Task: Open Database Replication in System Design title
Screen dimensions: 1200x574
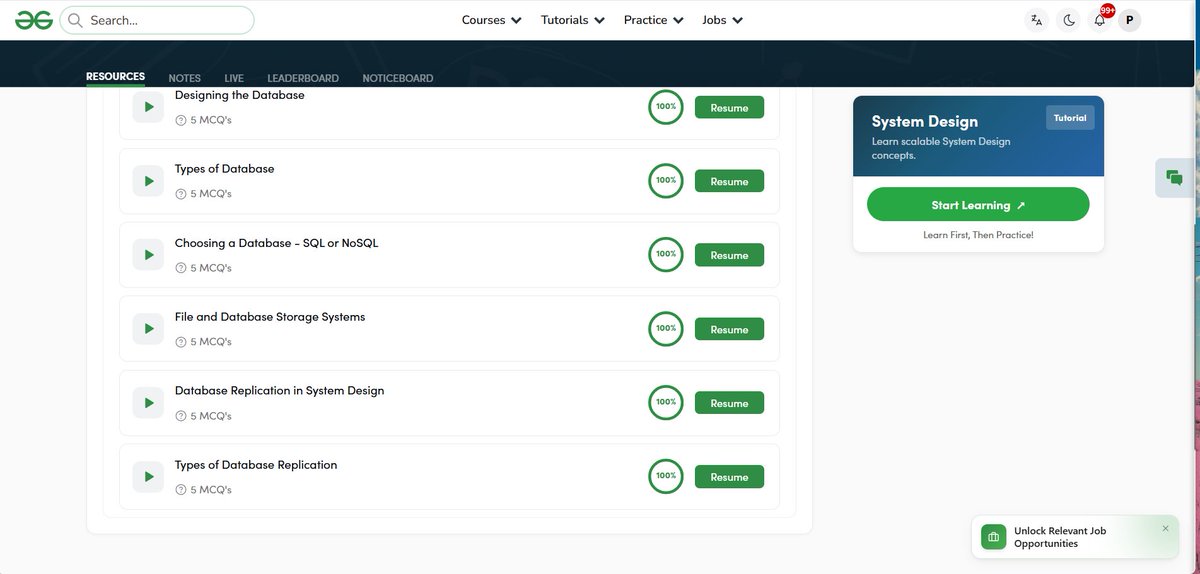Action: click(279, 391)
